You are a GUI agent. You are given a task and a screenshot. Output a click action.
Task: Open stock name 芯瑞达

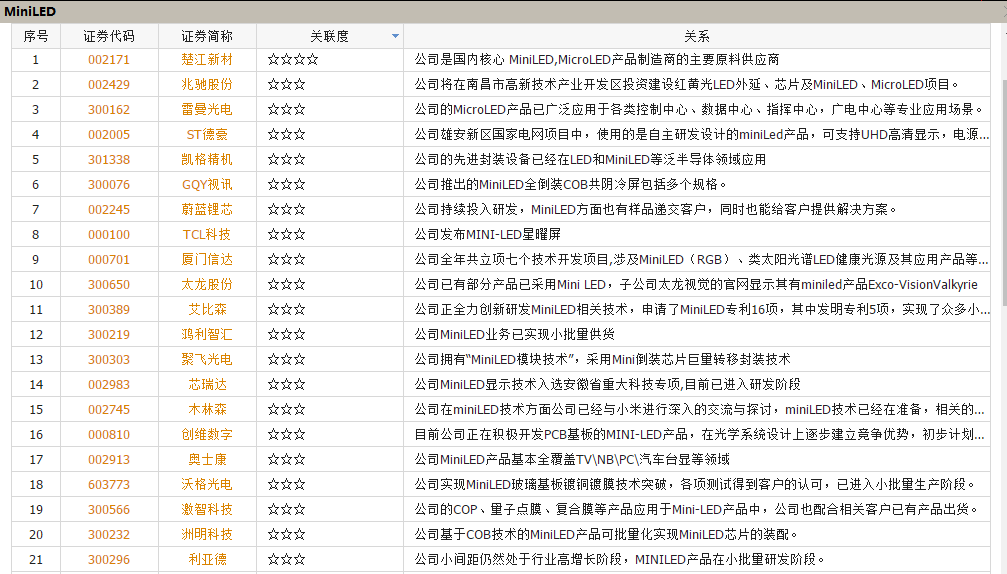(207, 385)
